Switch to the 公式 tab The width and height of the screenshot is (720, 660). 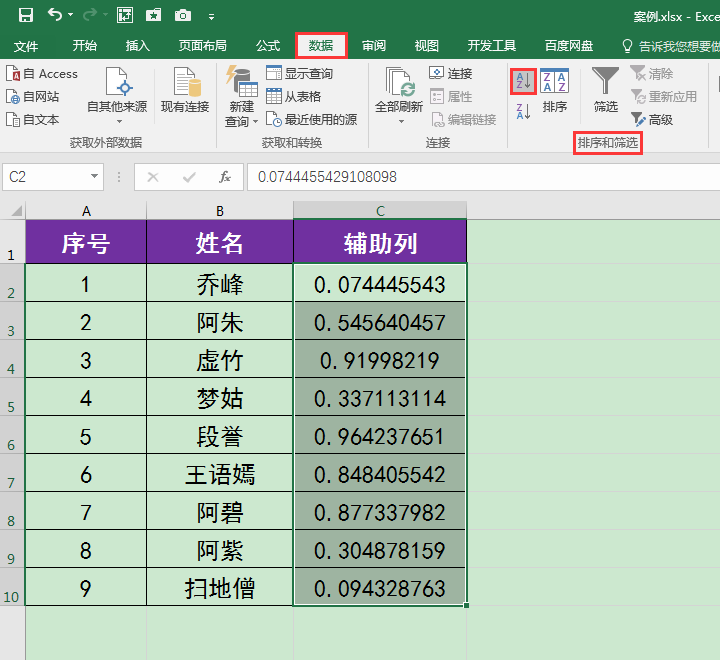[268, 45]
